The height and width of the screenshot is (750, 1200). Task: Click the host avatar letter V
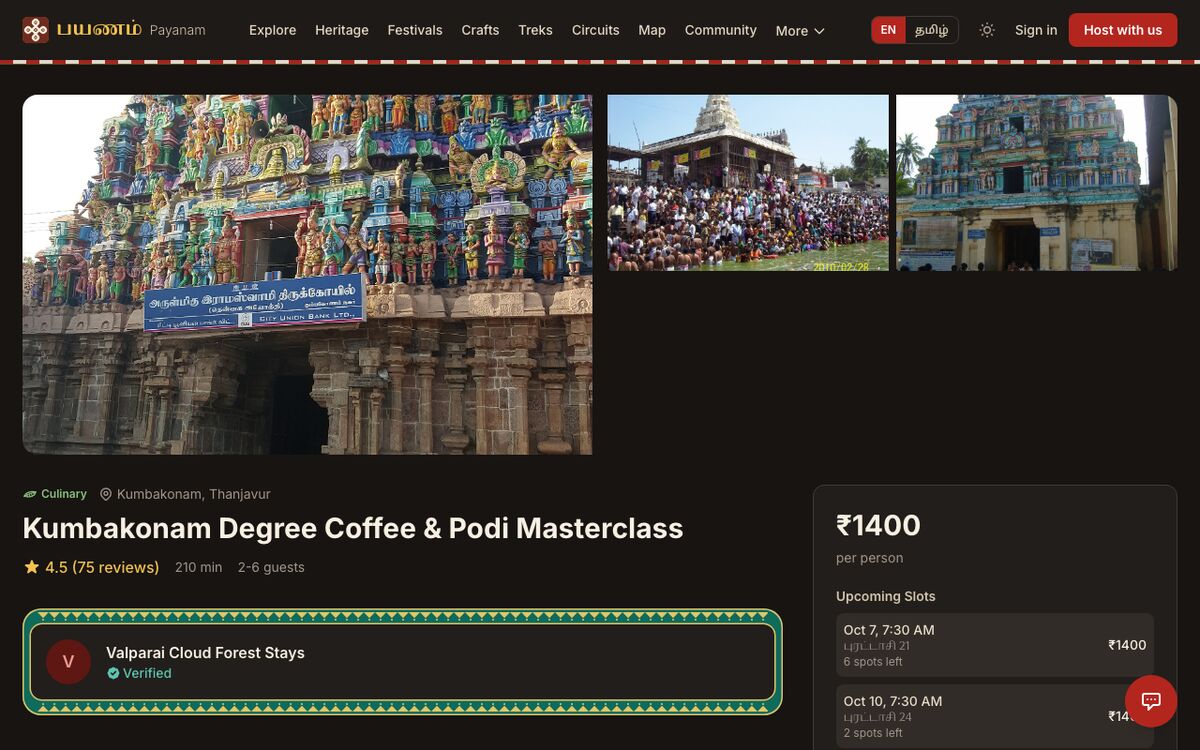[68, 662]
